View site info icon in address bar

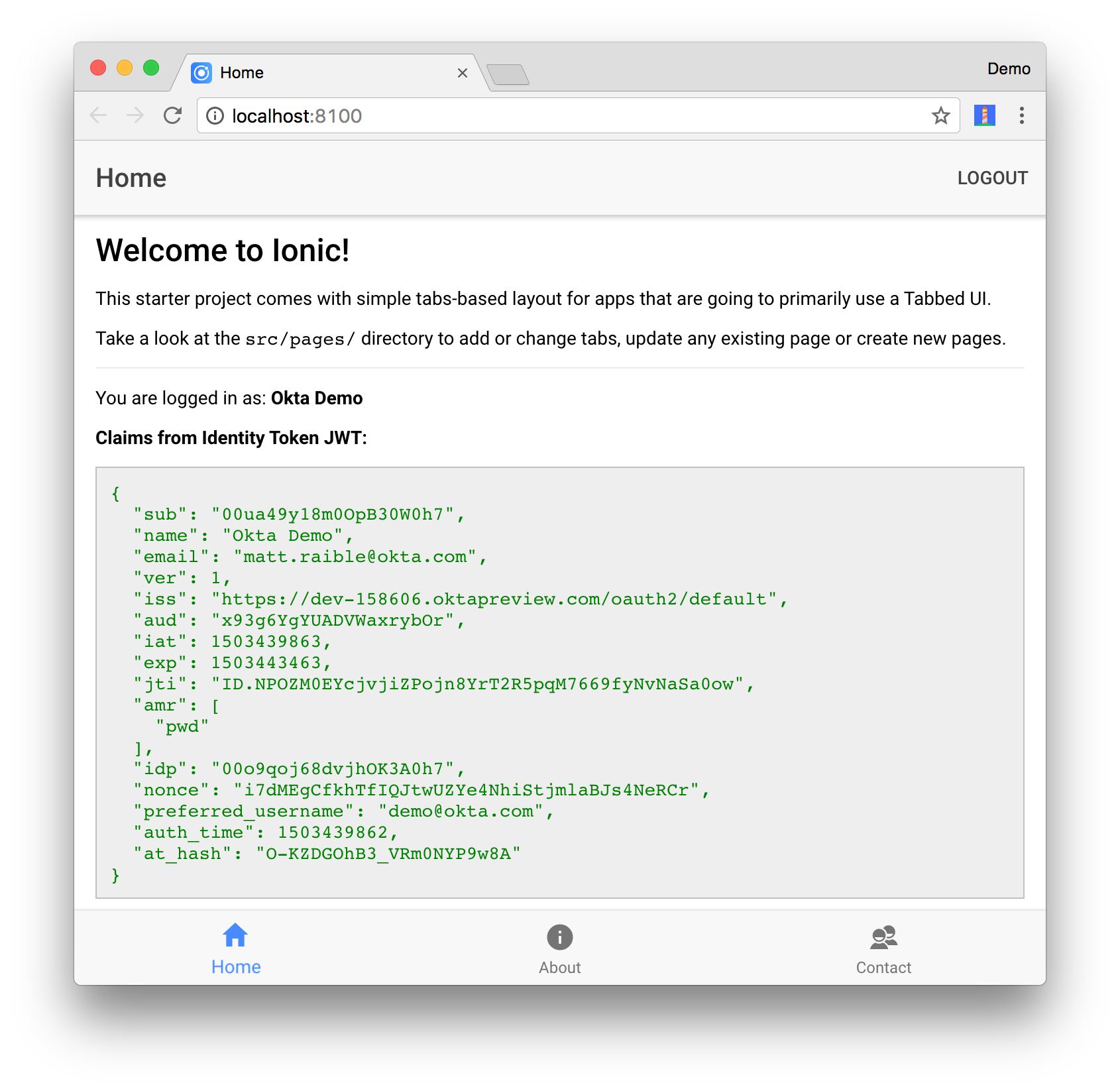coord(215,116)
